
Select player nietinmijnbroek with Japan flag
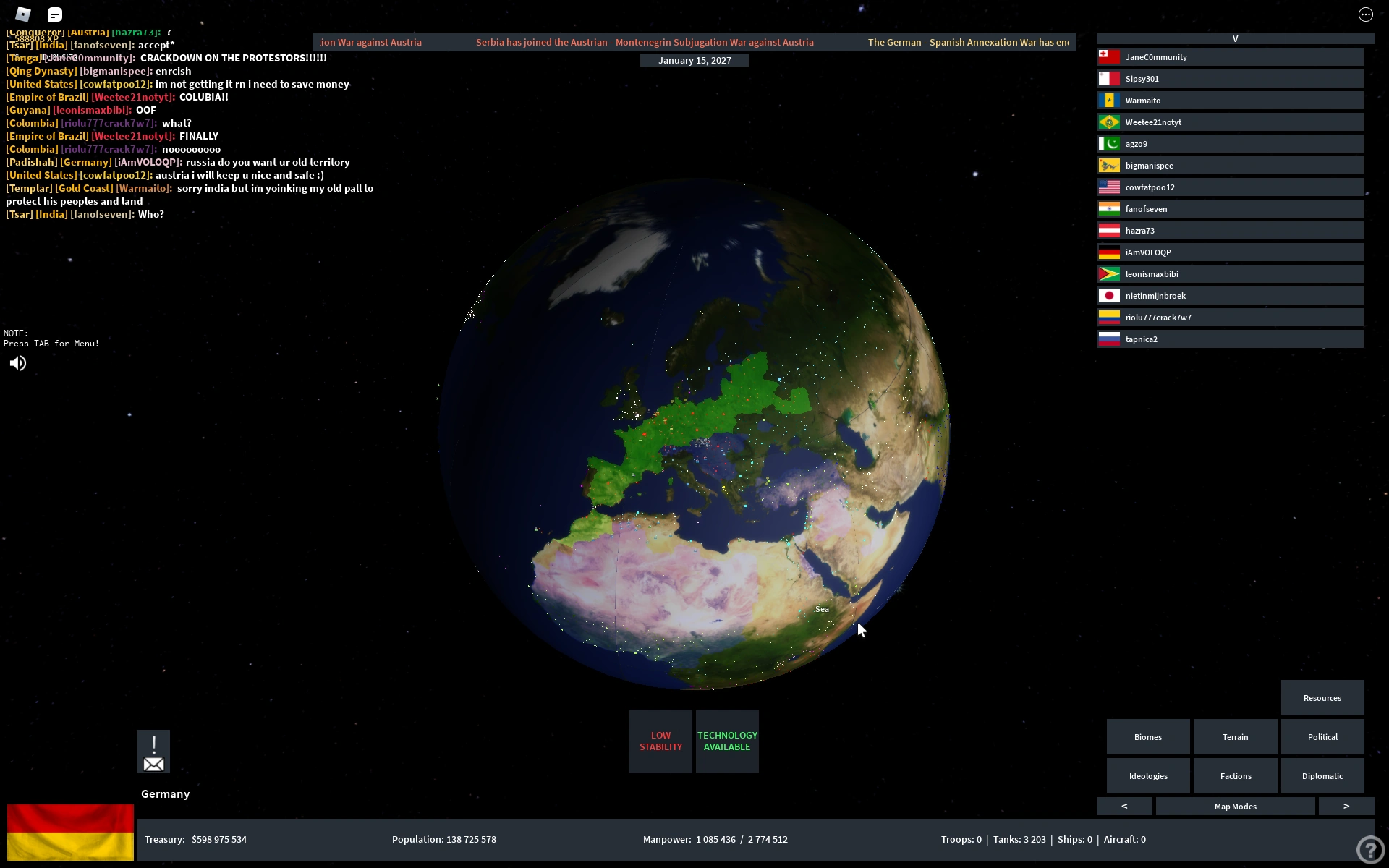[1230, 296]
